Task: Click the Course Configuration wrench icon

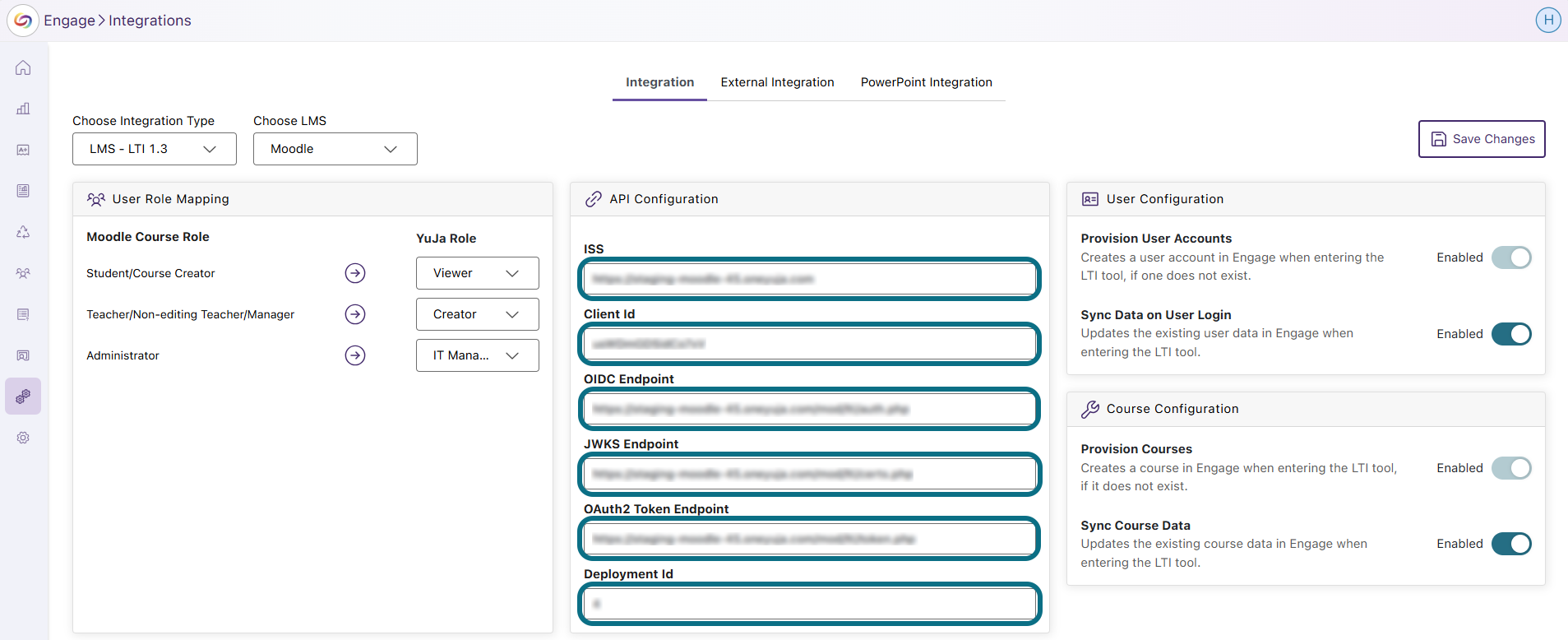Action: pos(1090,409)
